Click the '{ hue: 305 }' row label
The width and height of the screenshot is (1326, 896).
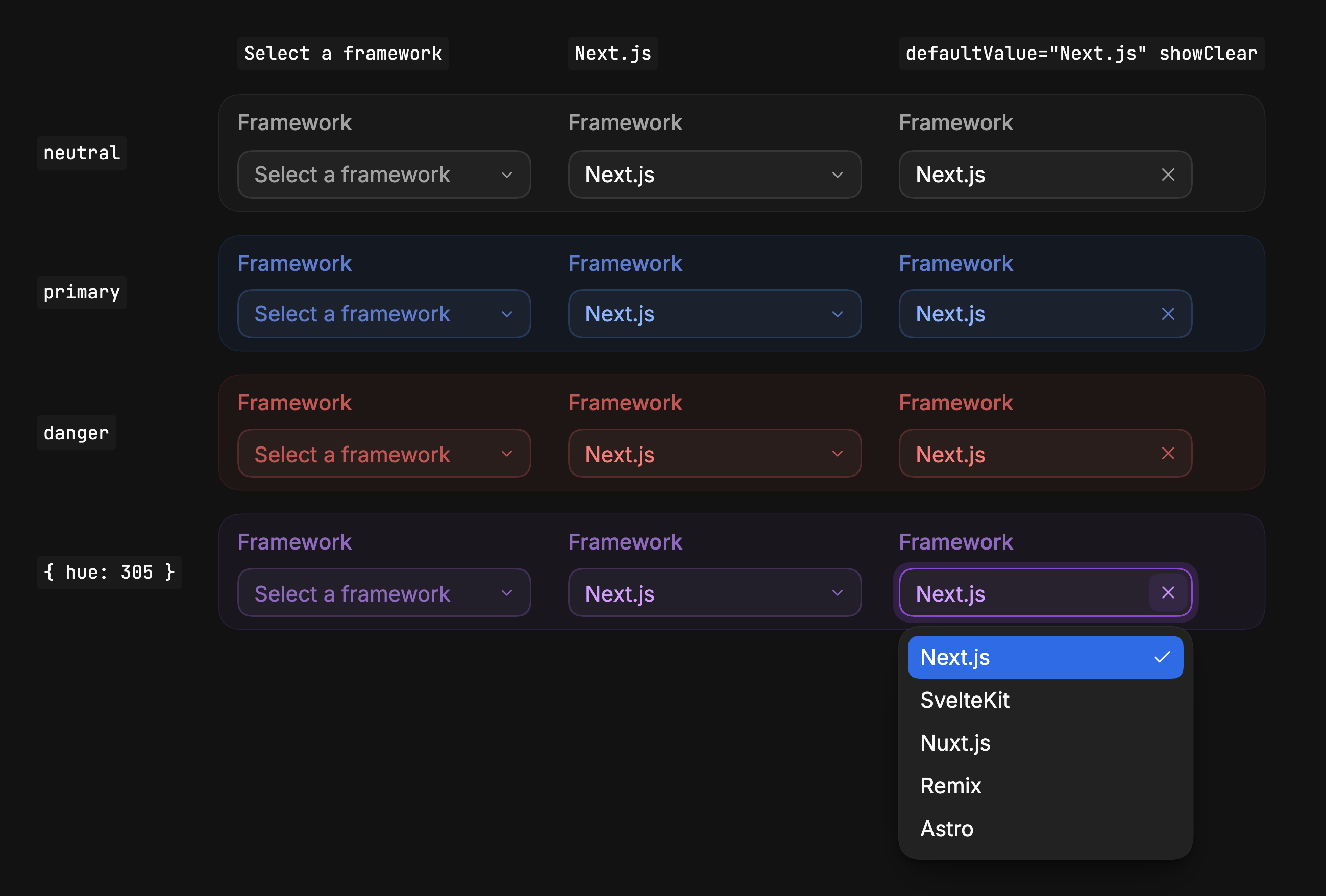coord(110,572)
